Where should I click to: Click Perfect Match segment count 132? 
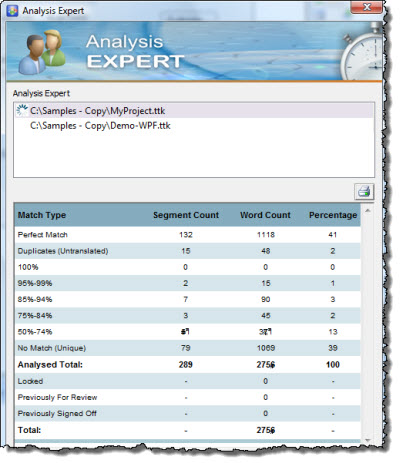click(186, 235)
